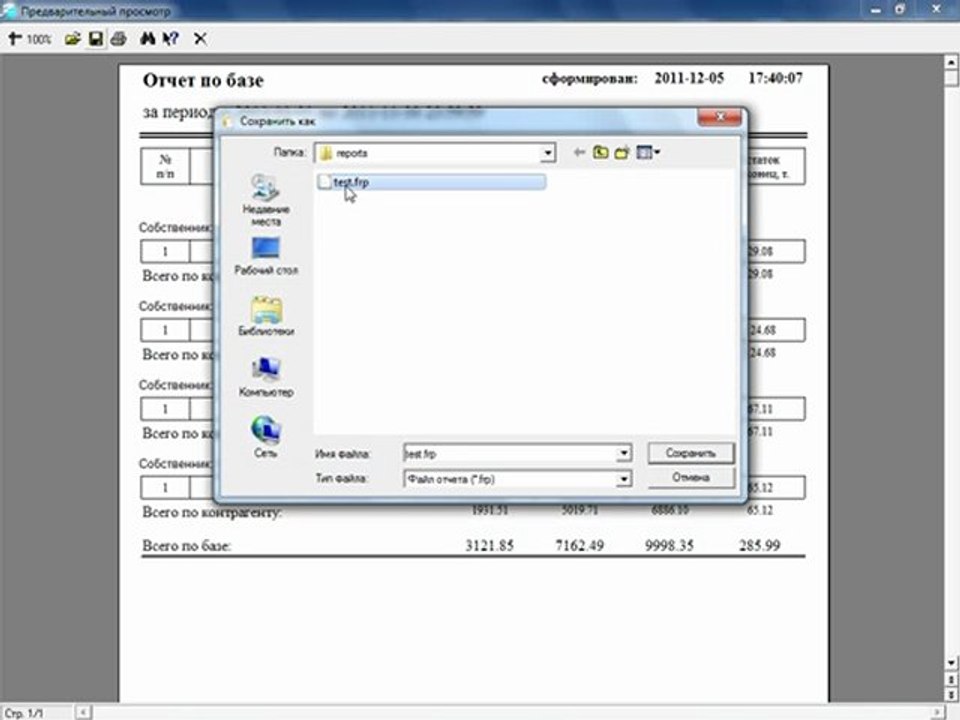Create a new folder icon in dialog
Viewport: 960px width, 720px height.
622,152
